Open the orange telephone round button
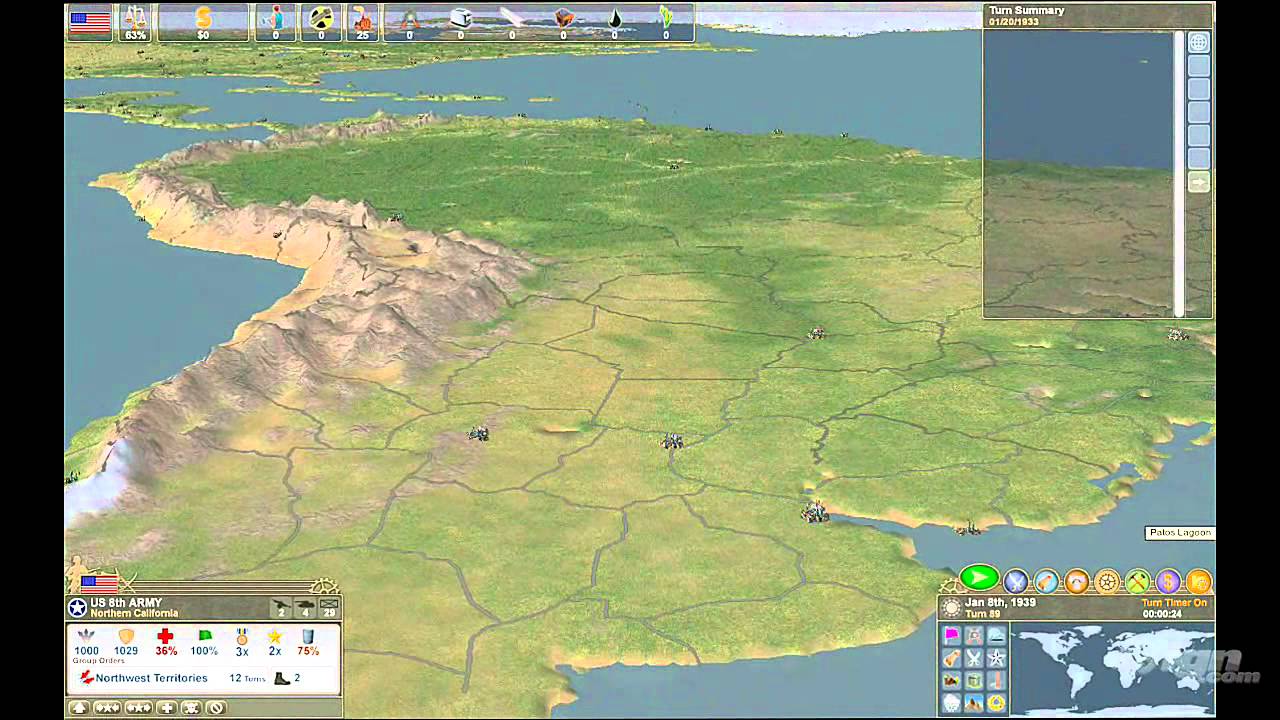This screenshot has width=1280, height=720. 1076,581
